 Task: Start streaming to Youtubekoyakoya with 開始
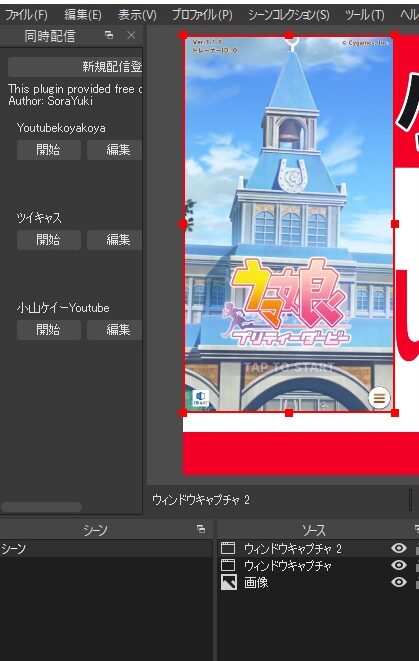click(x=48, y=150)
